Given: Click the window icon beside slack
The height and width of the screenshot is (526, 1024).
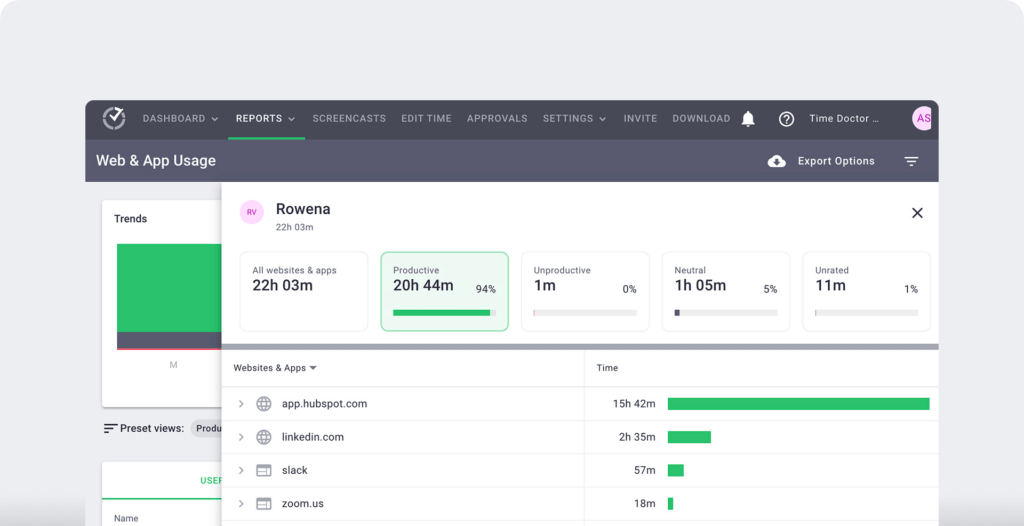Looking at the screenshot, I should click(x=264, y=470).
